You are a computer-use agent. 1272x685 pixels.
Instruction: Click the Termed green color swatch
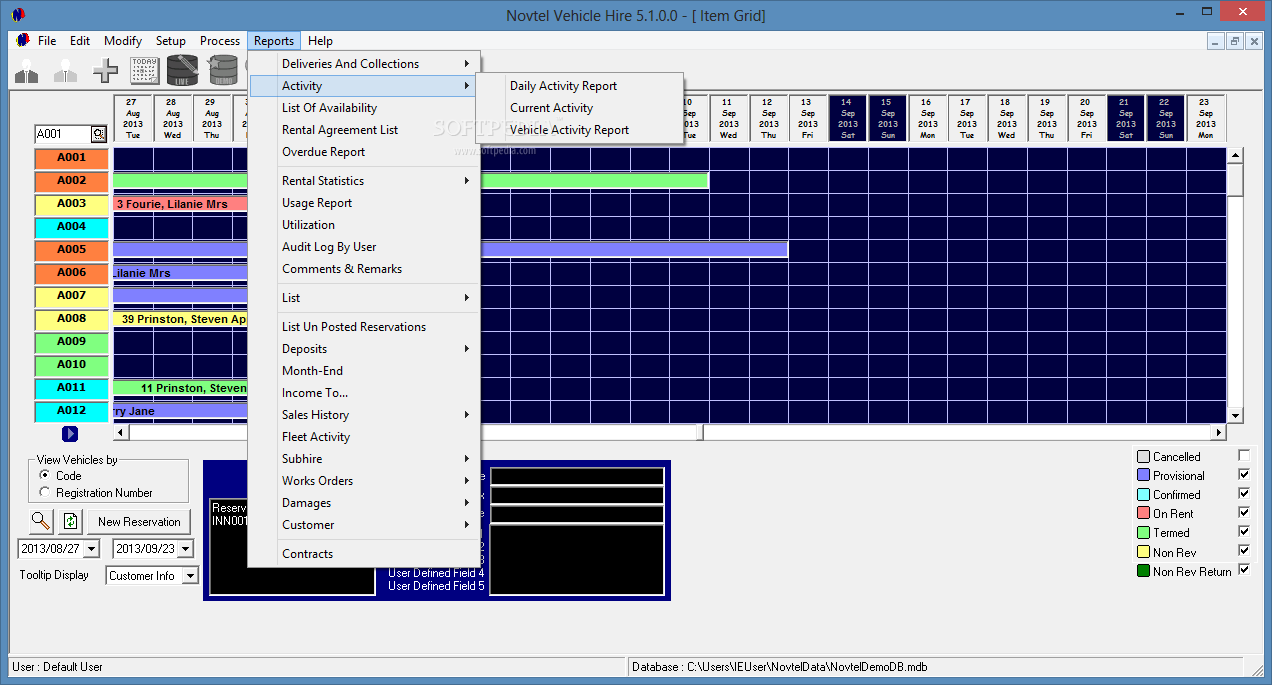coord(1143,532)
